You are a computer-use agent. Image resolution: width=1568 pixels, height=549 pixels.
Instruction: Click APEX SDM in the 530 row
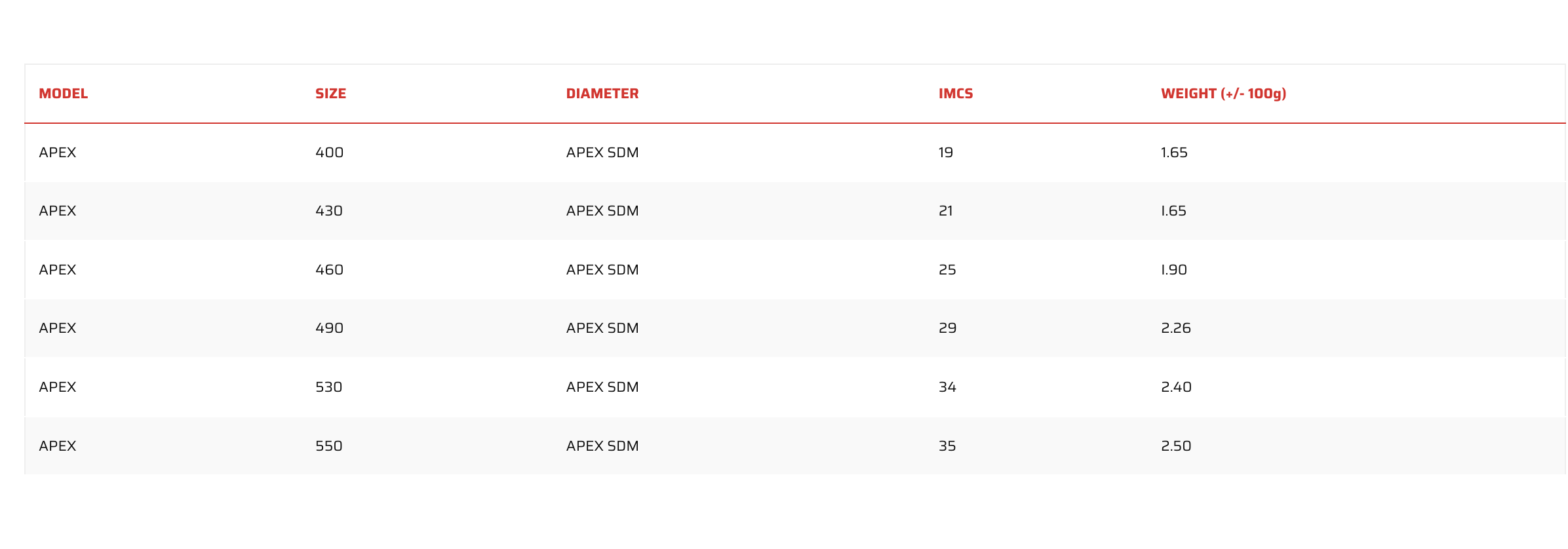(602, 387)
